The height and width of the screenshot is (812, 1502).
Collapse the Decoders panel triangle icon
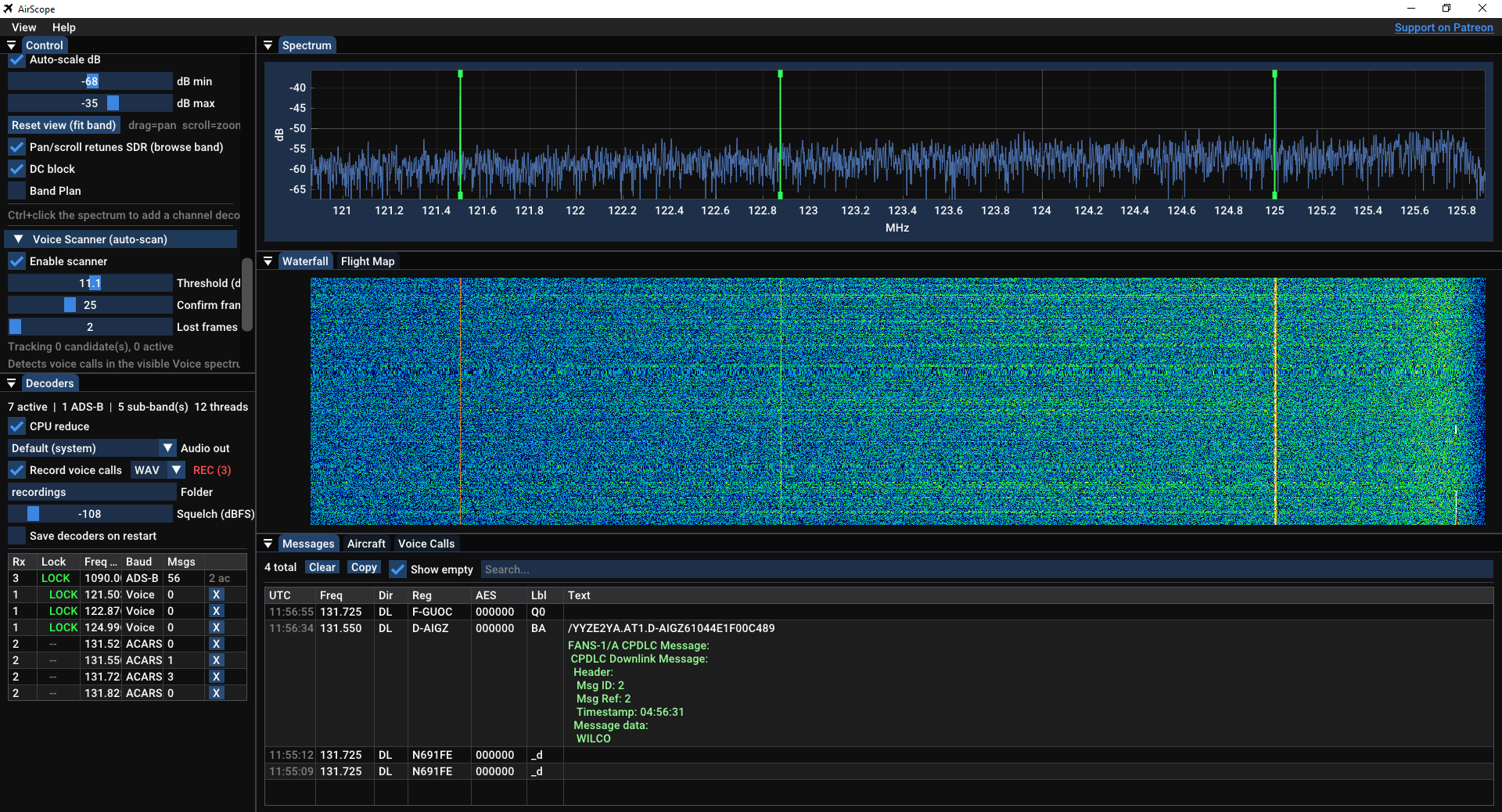tap(12, 383)
